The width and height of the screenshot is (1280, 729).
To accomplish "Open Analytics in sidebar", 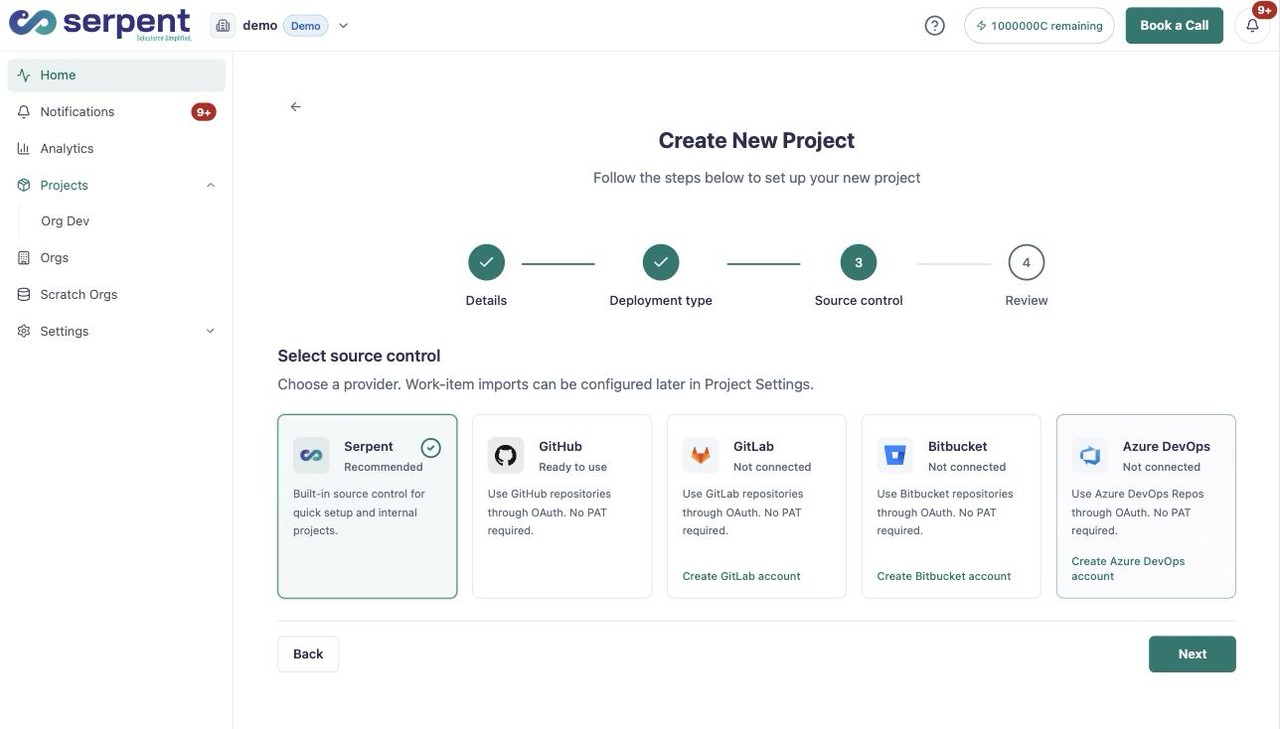I will (x=117, y=148).
